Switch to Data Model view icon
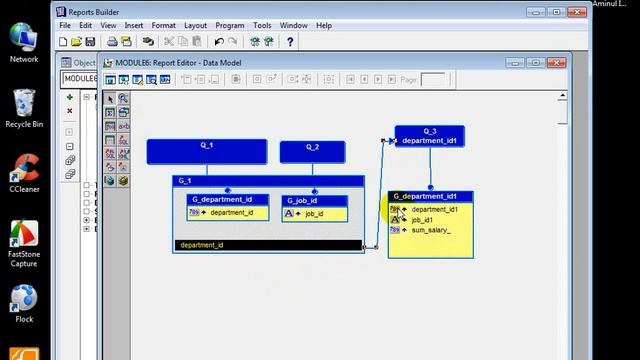Screen dimensions: 640x360 coord(110,80)
